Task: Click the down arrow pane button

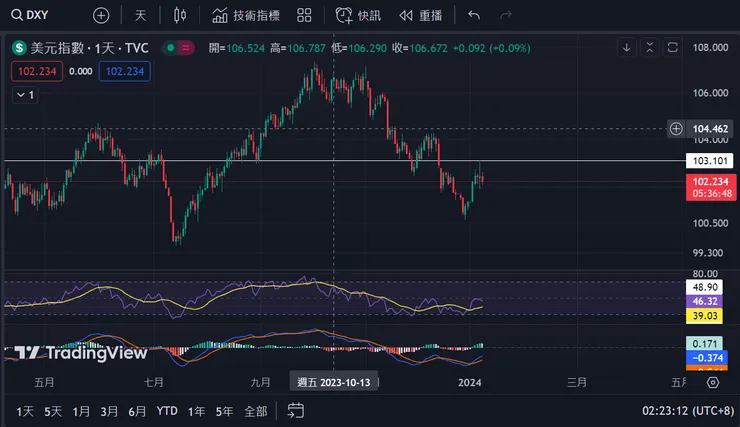Action: pos(626,48)
